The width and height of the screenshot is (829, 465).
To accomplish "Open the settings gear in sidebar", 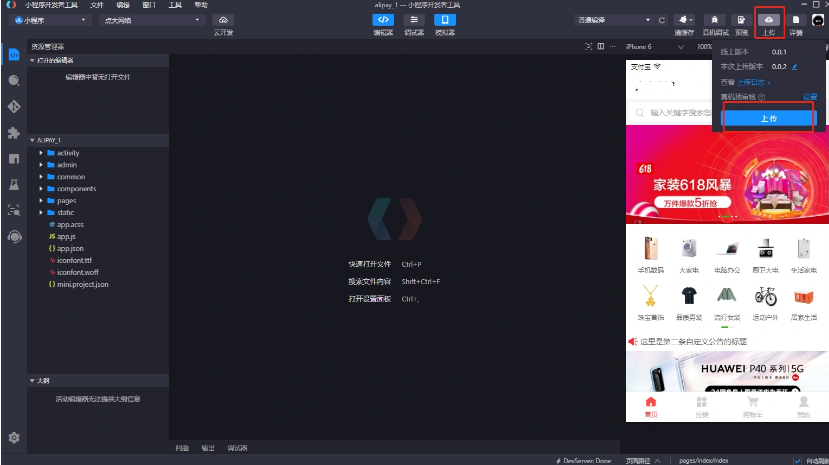I will pyautogui.click(x=14, y=438).
